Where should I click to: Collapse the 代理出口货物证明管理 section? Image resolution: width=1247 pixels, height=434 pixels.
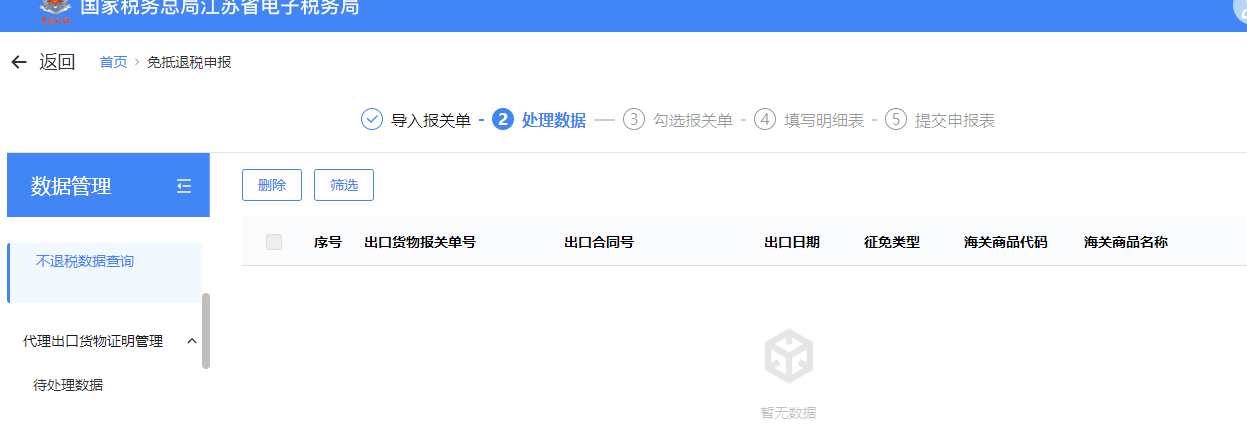pos(192,341)
